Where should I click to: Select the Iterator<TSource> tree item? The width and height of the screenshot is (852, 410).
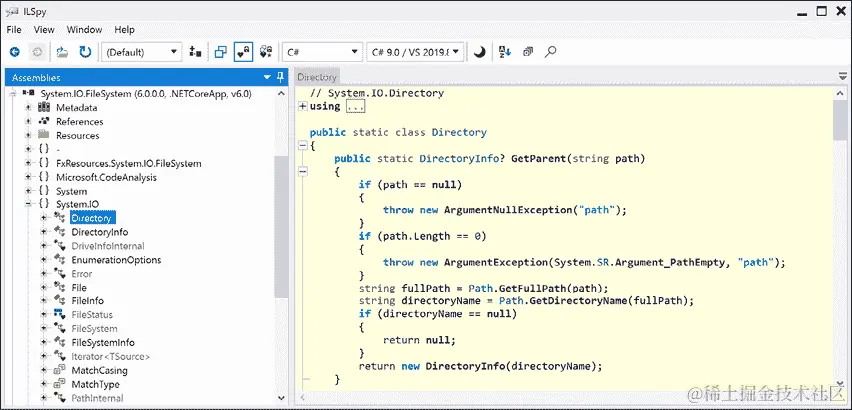point(111,356)
